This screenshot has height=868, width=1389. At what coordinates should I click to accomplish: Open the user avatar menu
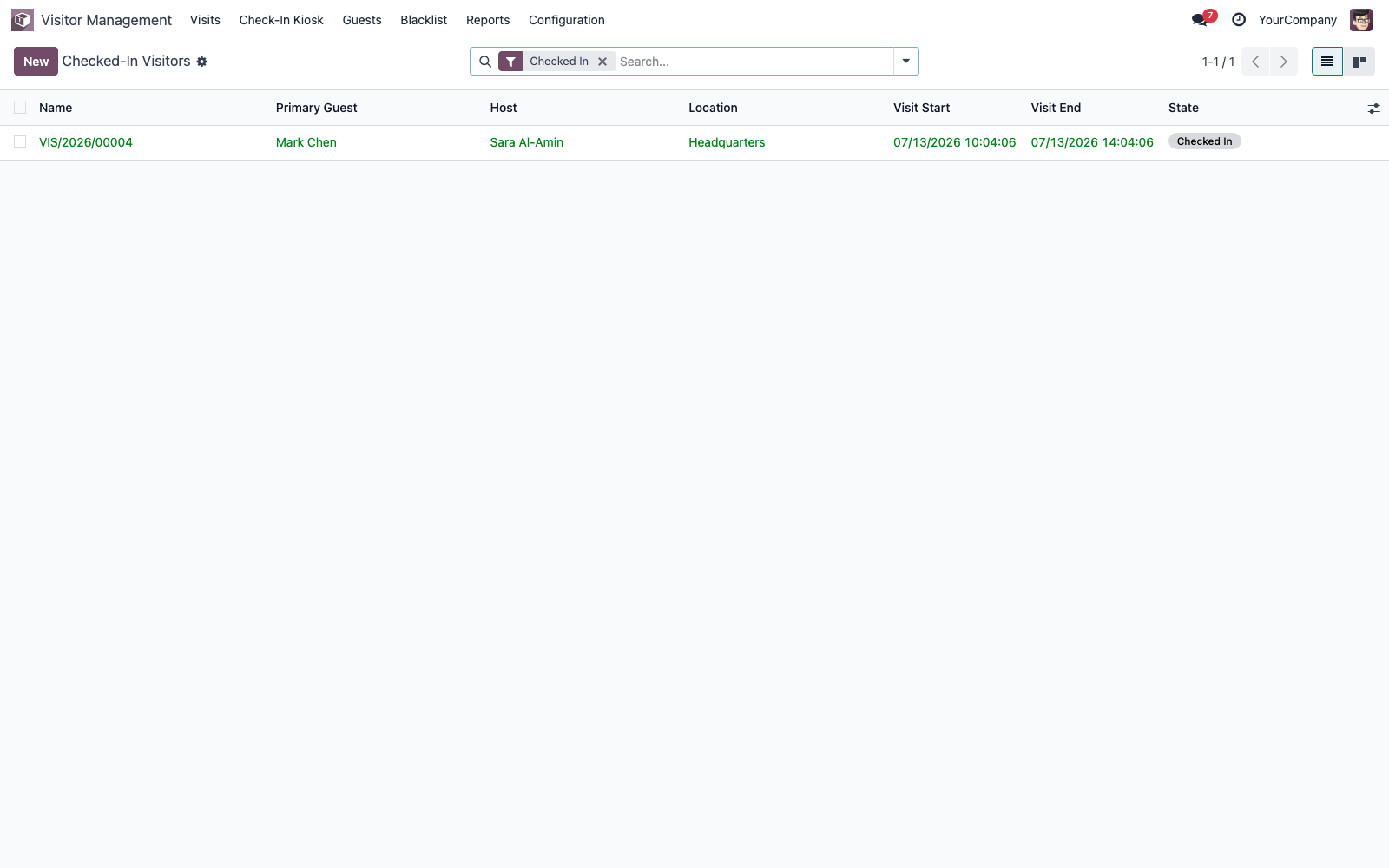click(x=1361, y=20)
